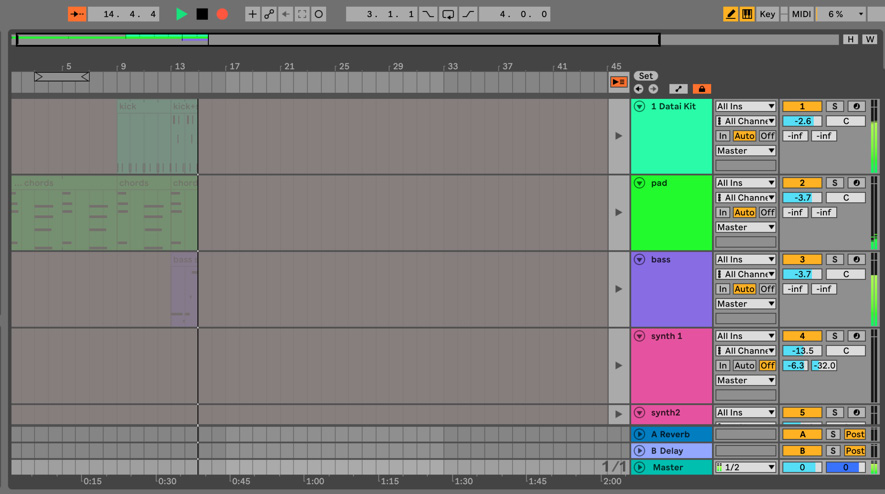Click the MIDI Arrangement Overdub plus button

pyautogui.click(x=252, y=14)
